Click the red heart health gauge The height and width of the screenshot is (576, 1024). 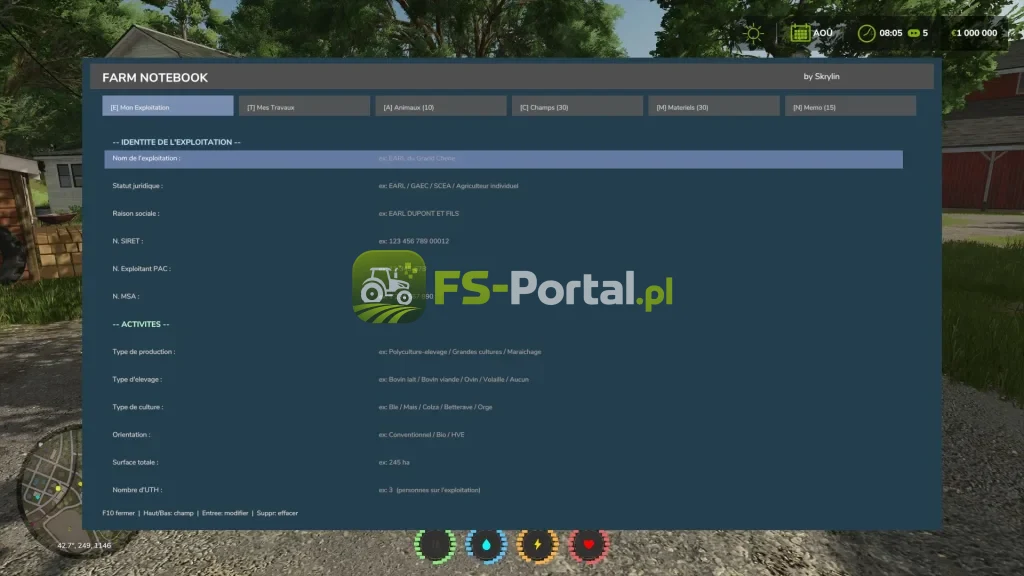[x=589, y=545]
